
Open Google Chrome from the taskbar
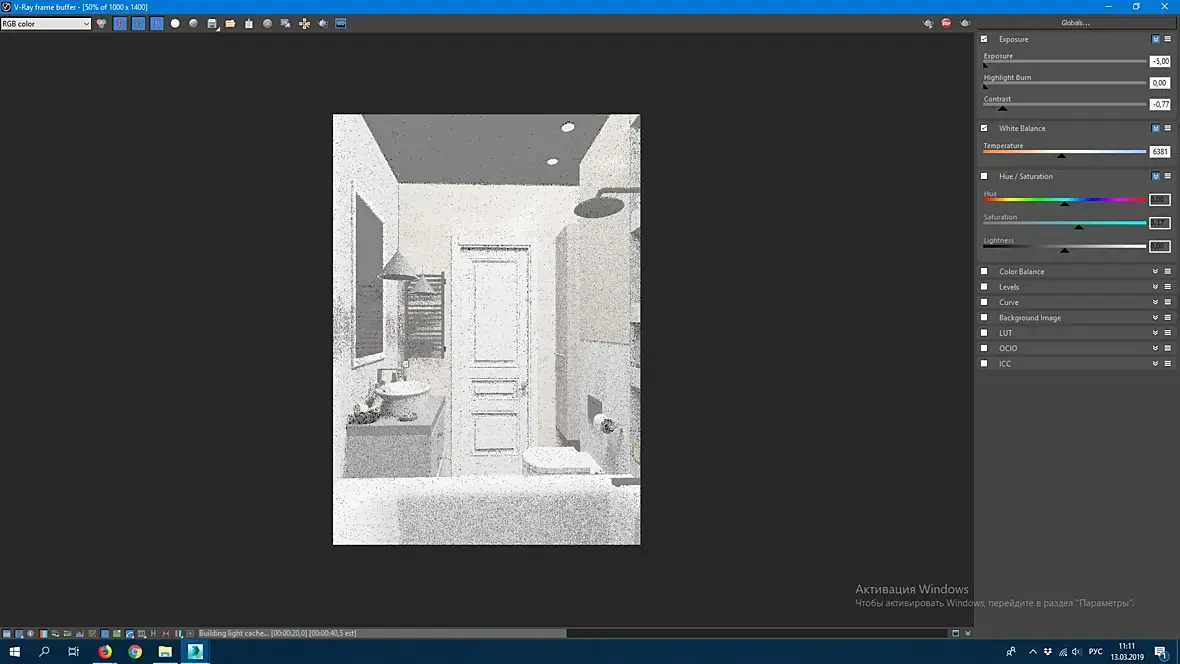click(135, 652)
